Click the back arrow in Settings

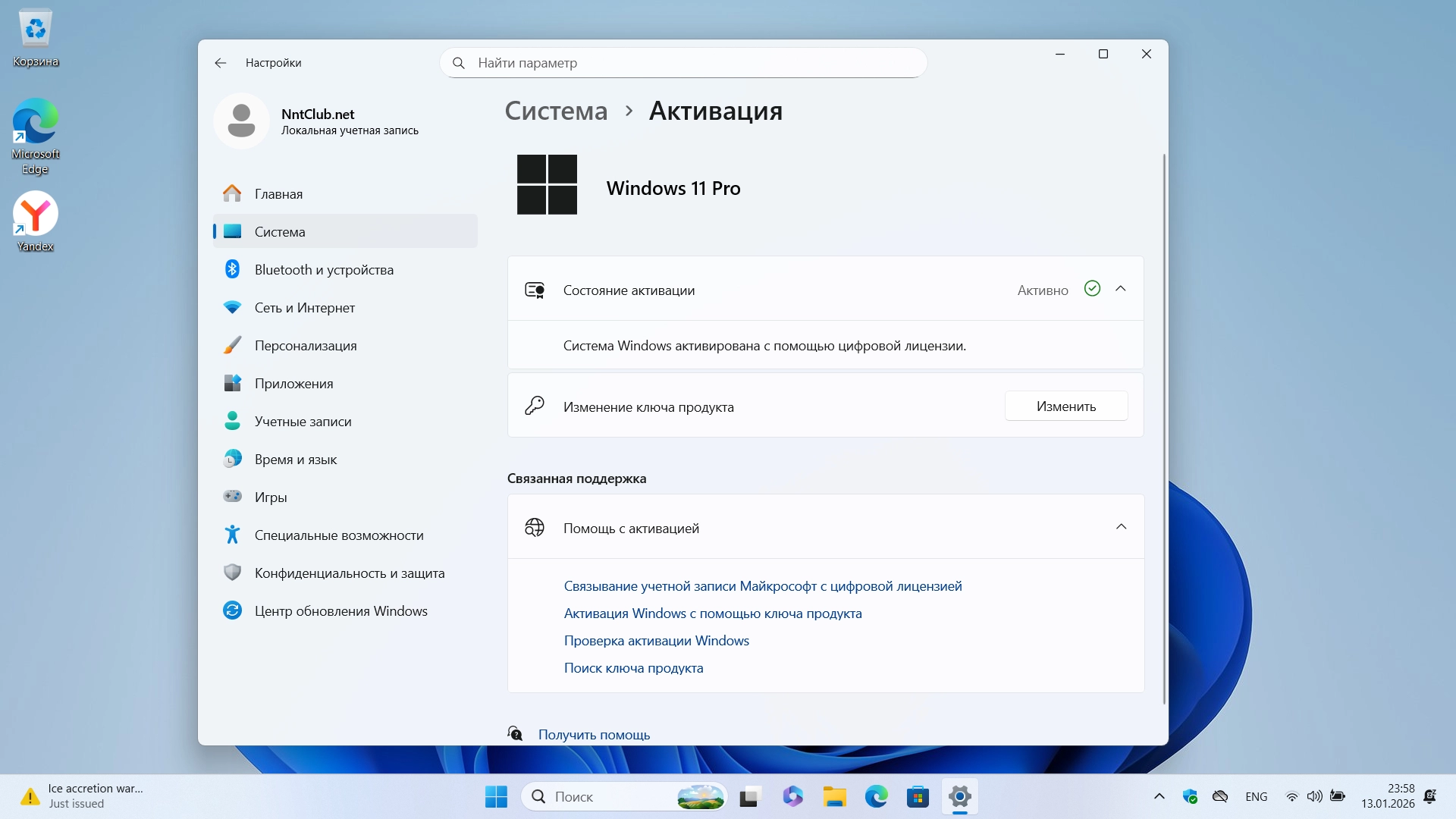221,63
